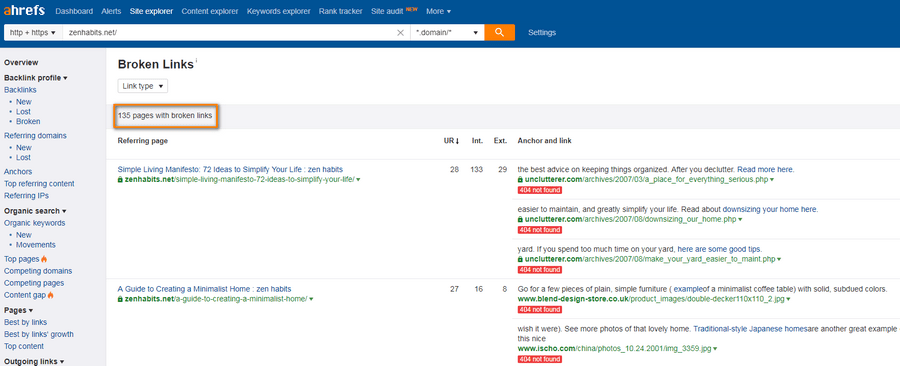Open Content explorer in top navigation

[x=210, y=11]
